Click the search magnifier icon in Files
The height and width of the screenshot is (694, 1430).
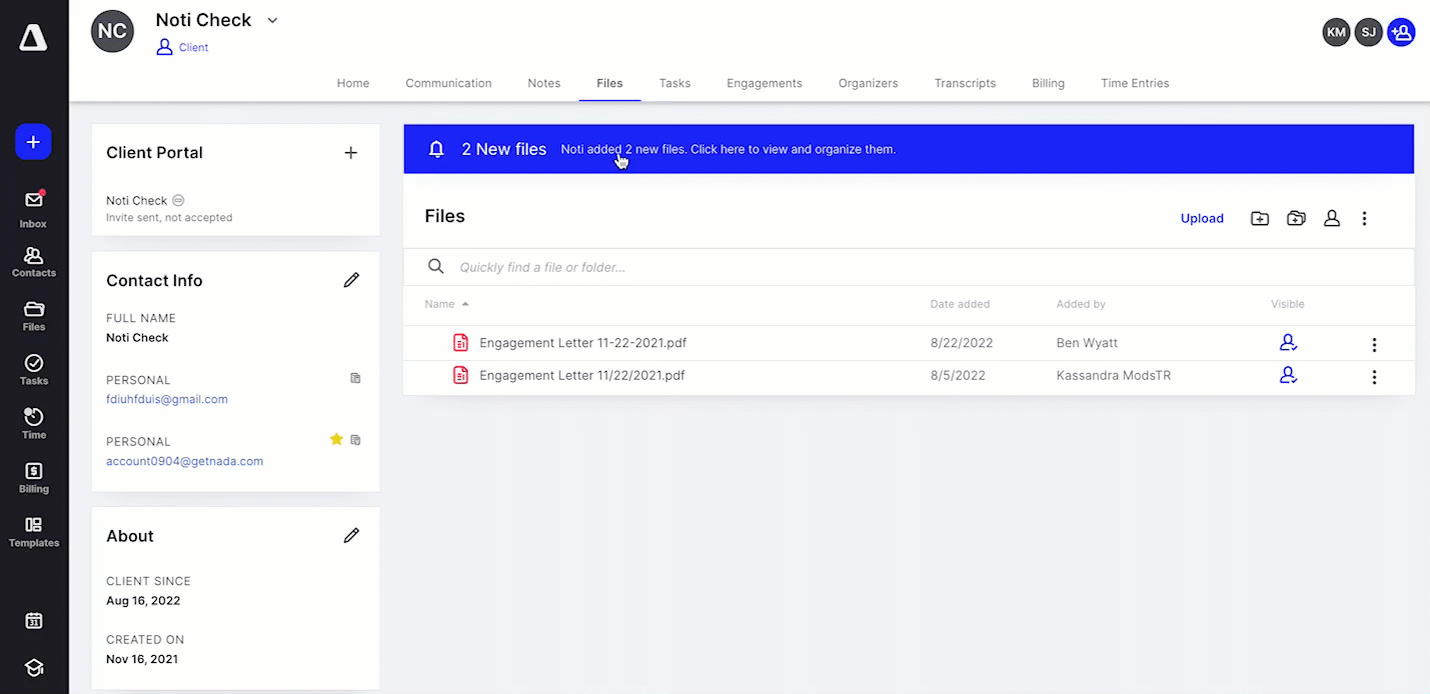[436, 266]
